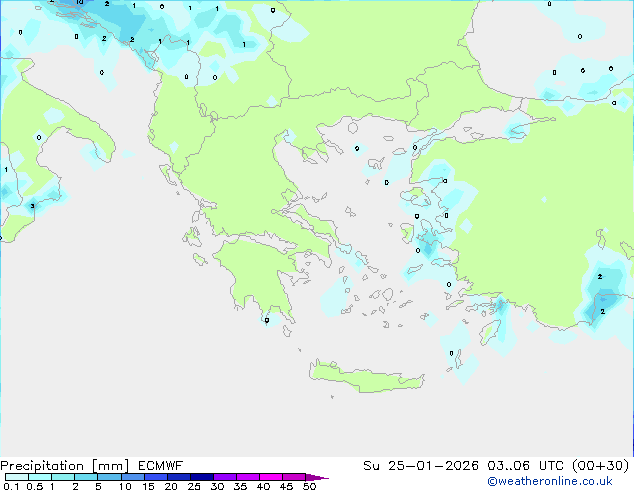Click the '03..06 UTC' time text
The image size is (634, 490).
tap(525, 466)
